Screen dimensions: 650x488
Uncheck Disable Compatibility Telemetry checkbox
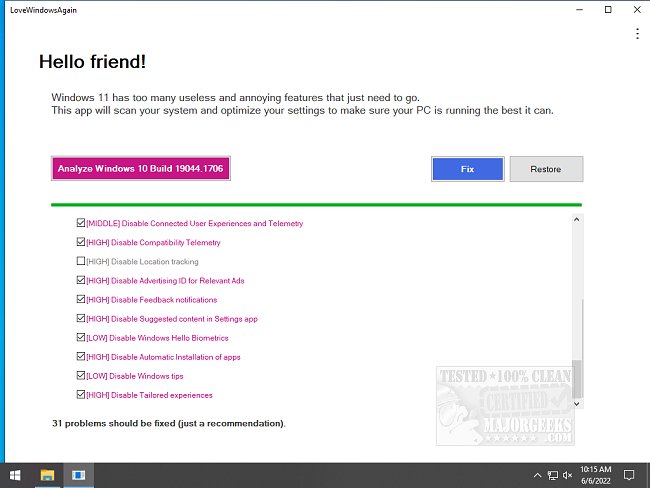81,242
